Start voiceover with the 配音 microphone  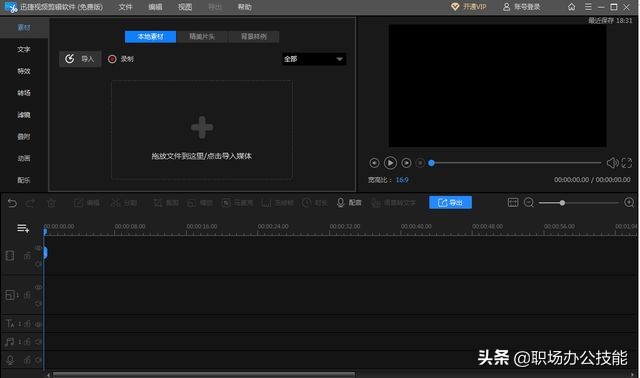click(349, 203)
